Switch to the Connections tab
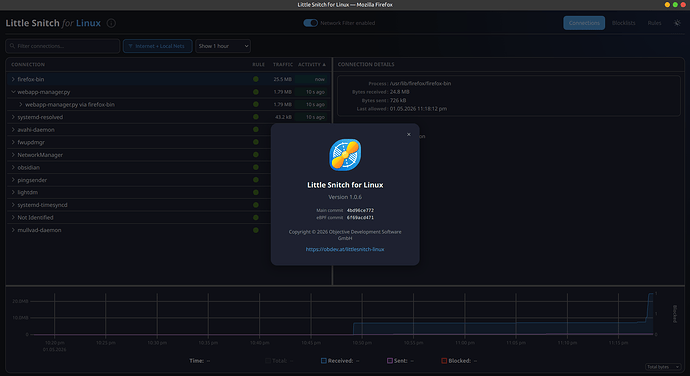Viewport: 690px width, 376px height. [584, 23]
